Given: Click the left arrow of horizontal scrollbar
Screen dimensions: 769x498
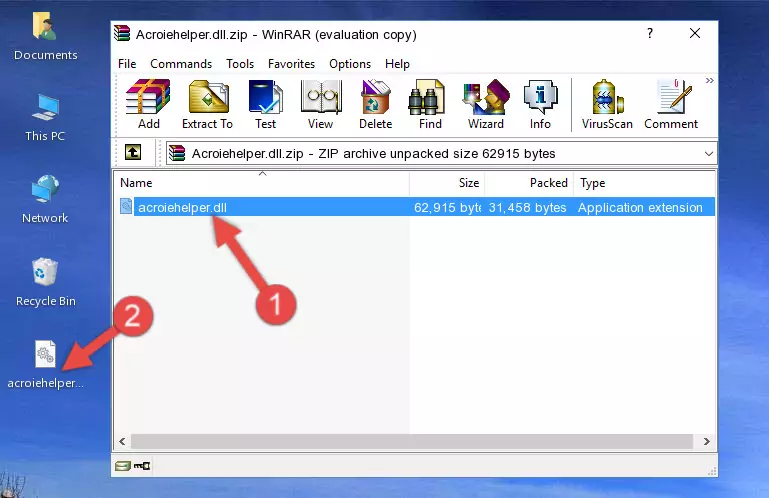Looking at the screenshot, I should 123,442.
